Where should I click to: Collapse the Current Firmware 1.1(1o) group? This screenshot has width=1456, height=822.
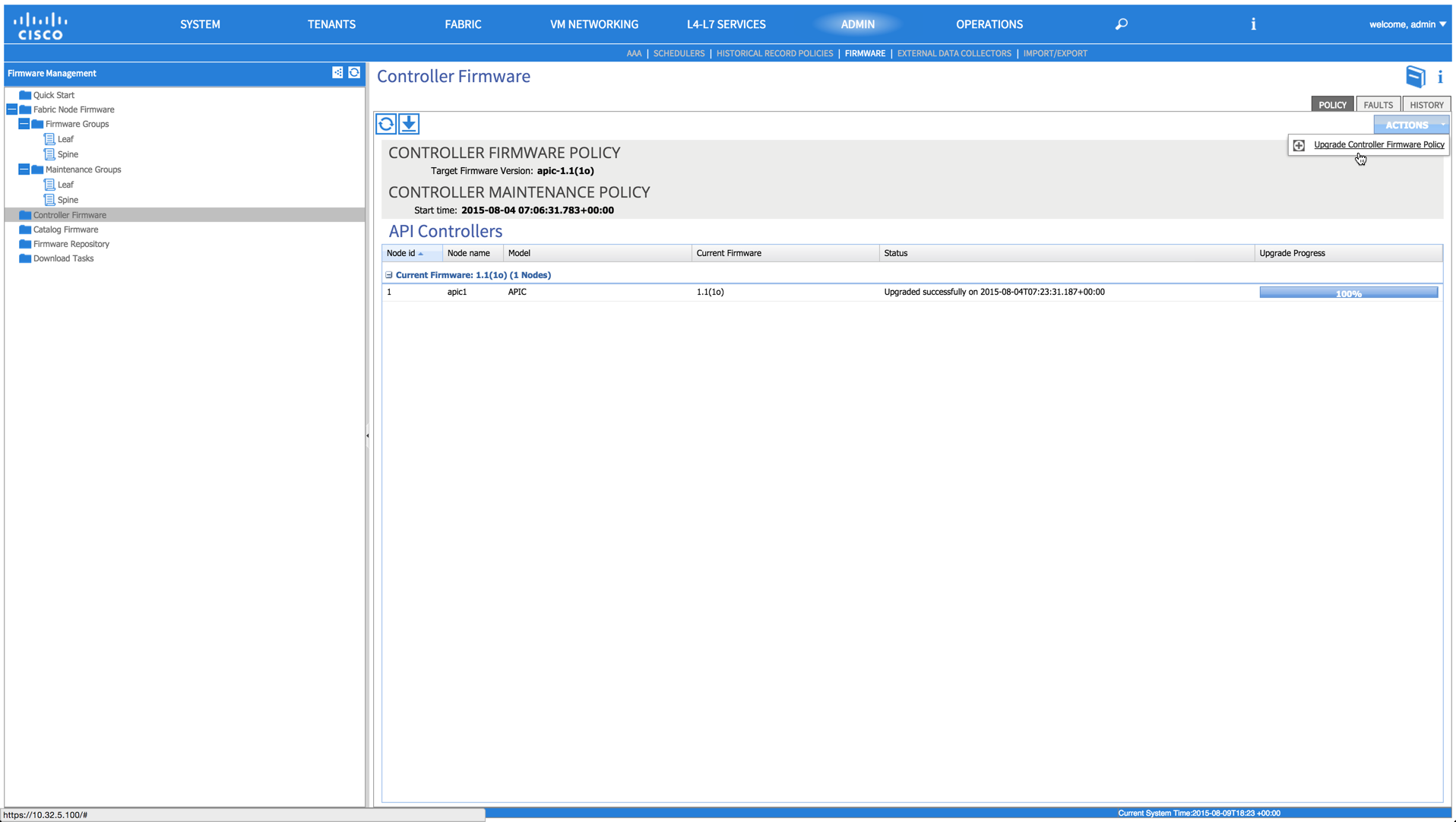click(389, 275)
